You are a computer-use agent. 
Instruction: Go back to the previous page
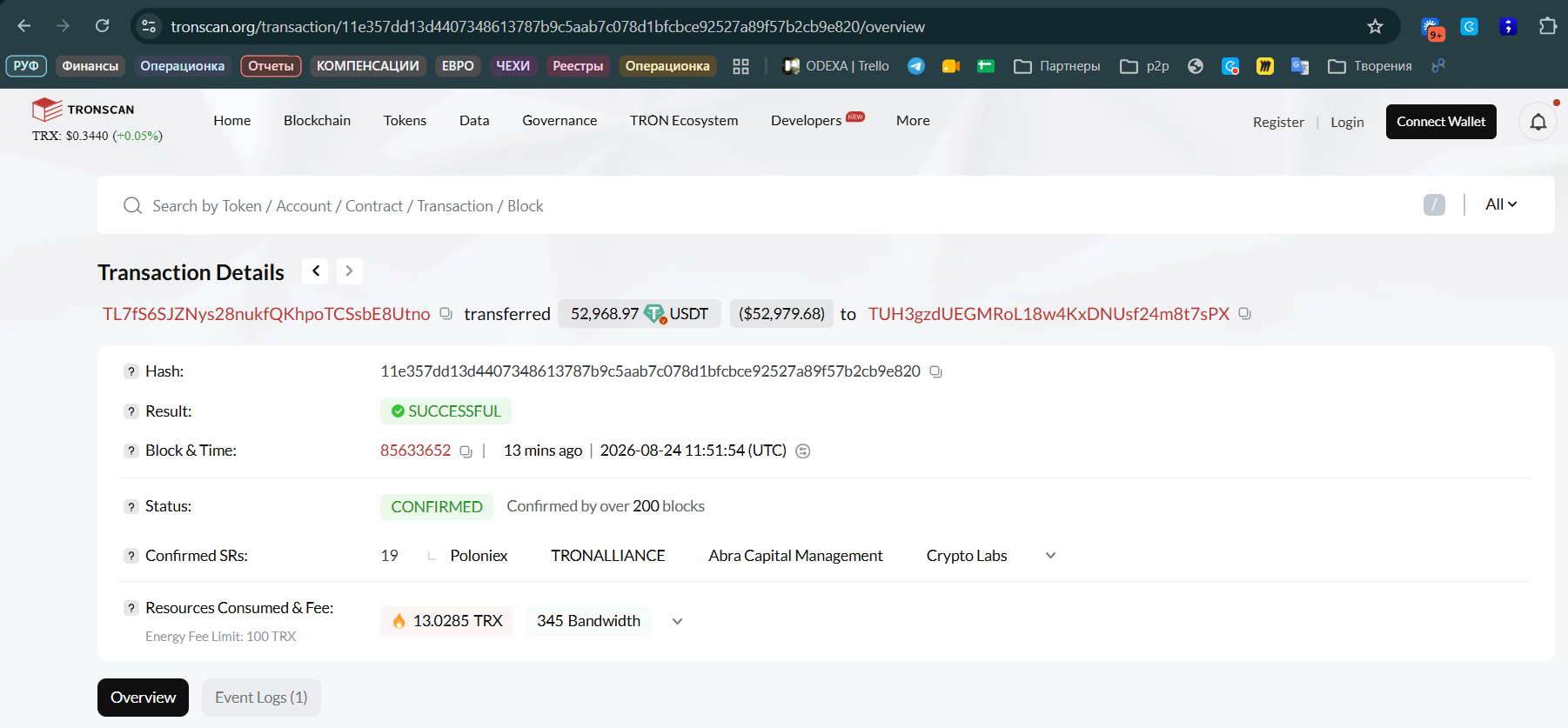point(24,26)
